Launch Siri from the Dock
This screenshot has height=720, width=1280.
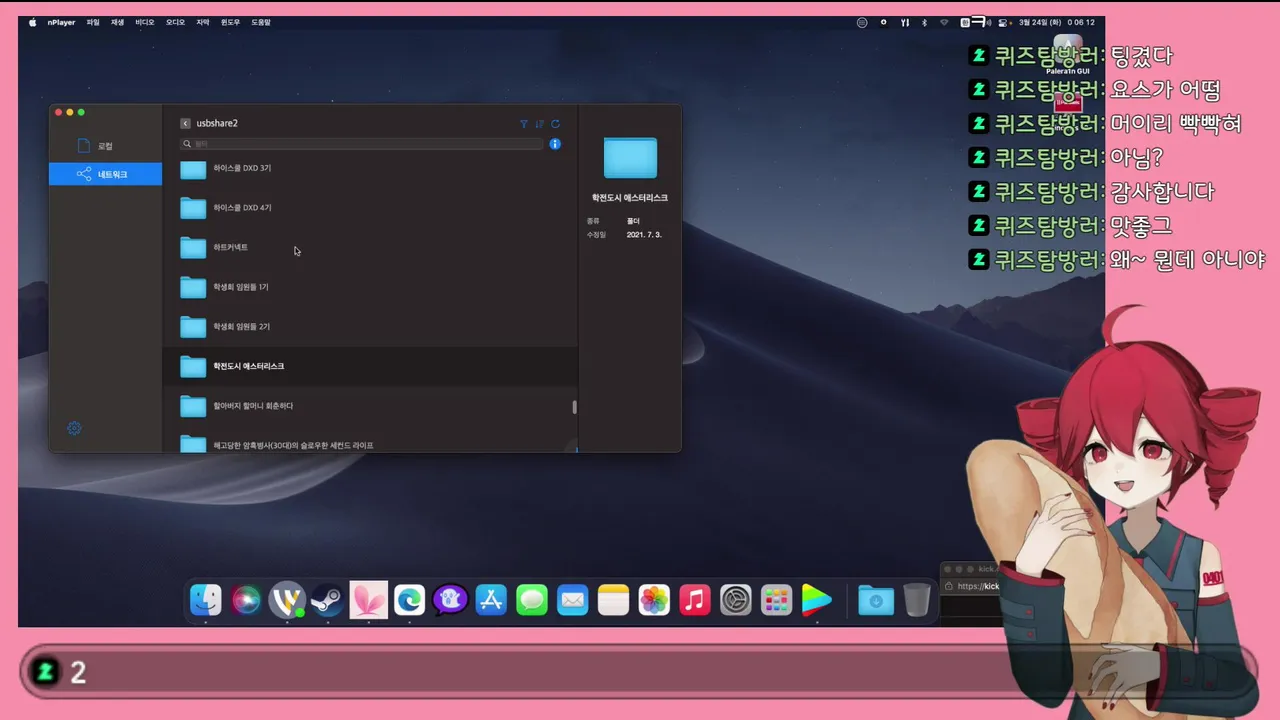click(246, 599)
